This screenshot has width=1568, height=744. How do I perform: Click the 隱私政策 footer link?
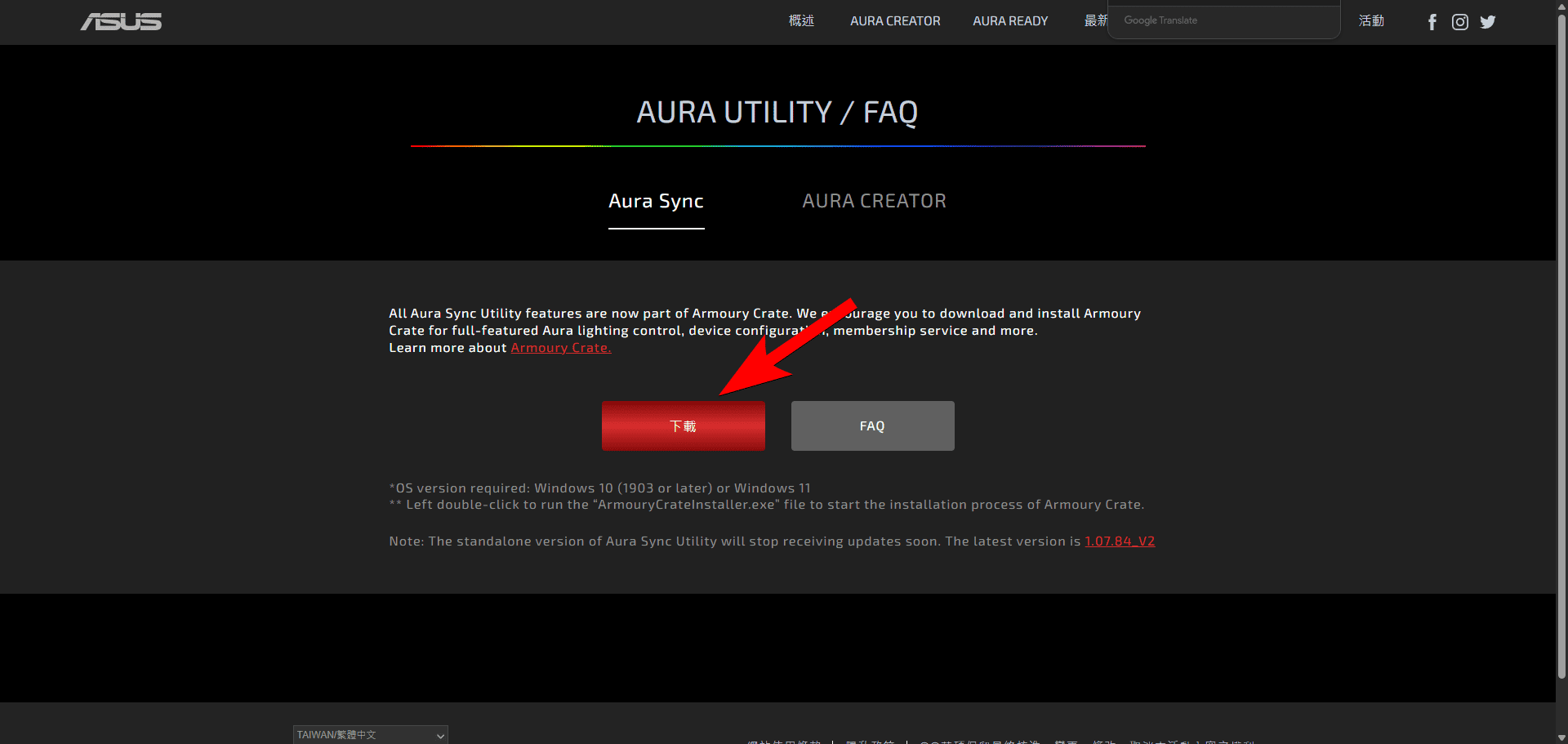click(869, 742)
